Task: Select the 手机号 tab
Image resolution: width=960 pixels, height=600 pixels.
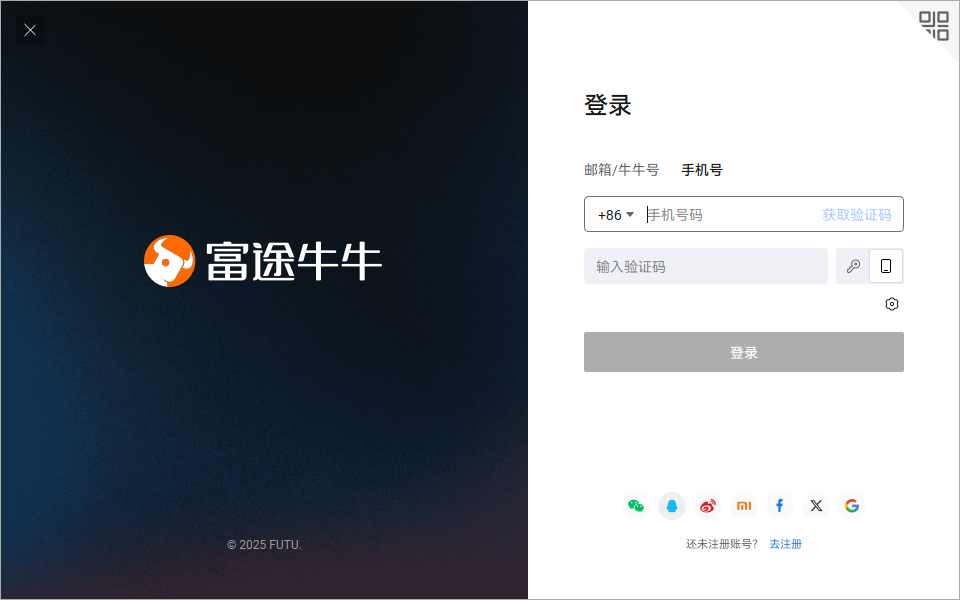Action: tap(702, 170)
